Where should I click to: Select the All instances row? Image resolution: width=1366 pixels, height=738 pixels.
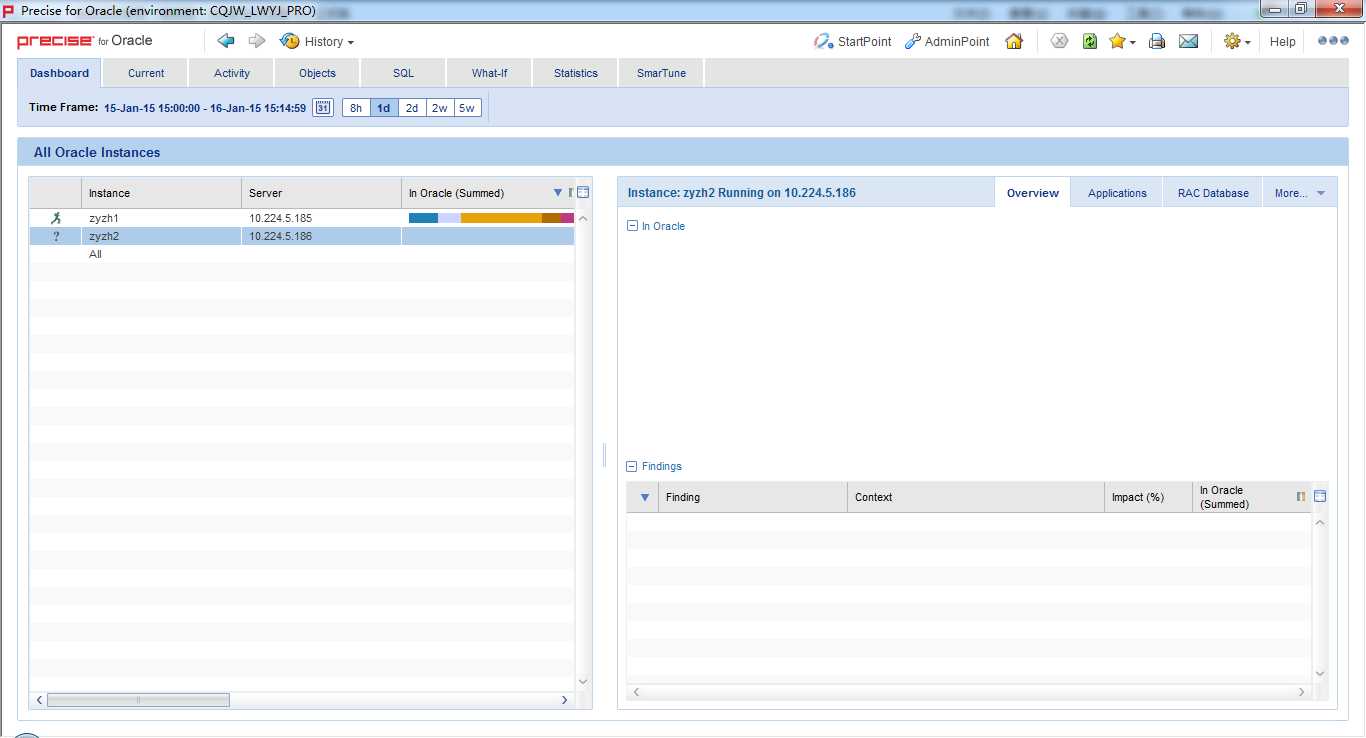click(301, 254)
